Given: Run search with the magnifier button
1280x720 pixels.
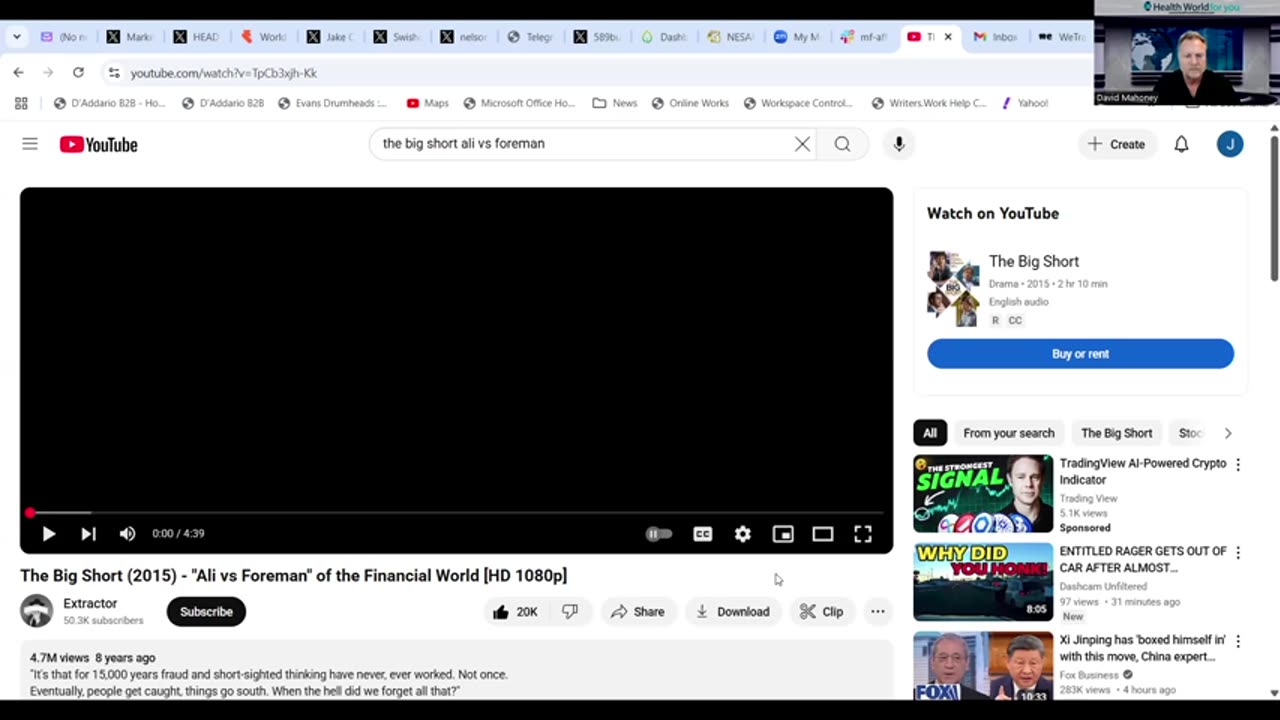Looking at the screenshot, I should click(842, 144).
